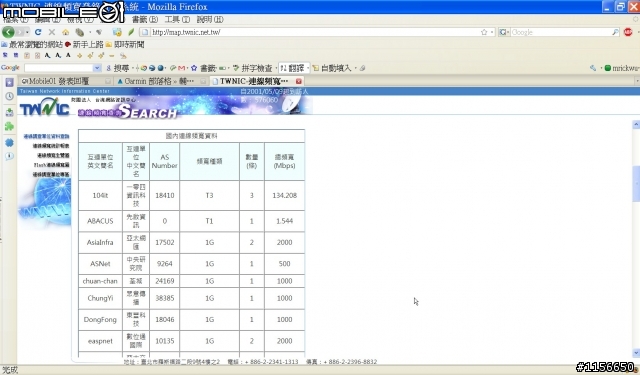Open the 說明 (H) menu
The height and width of the screenshot is (375, 640).
[x=210, y=19]
